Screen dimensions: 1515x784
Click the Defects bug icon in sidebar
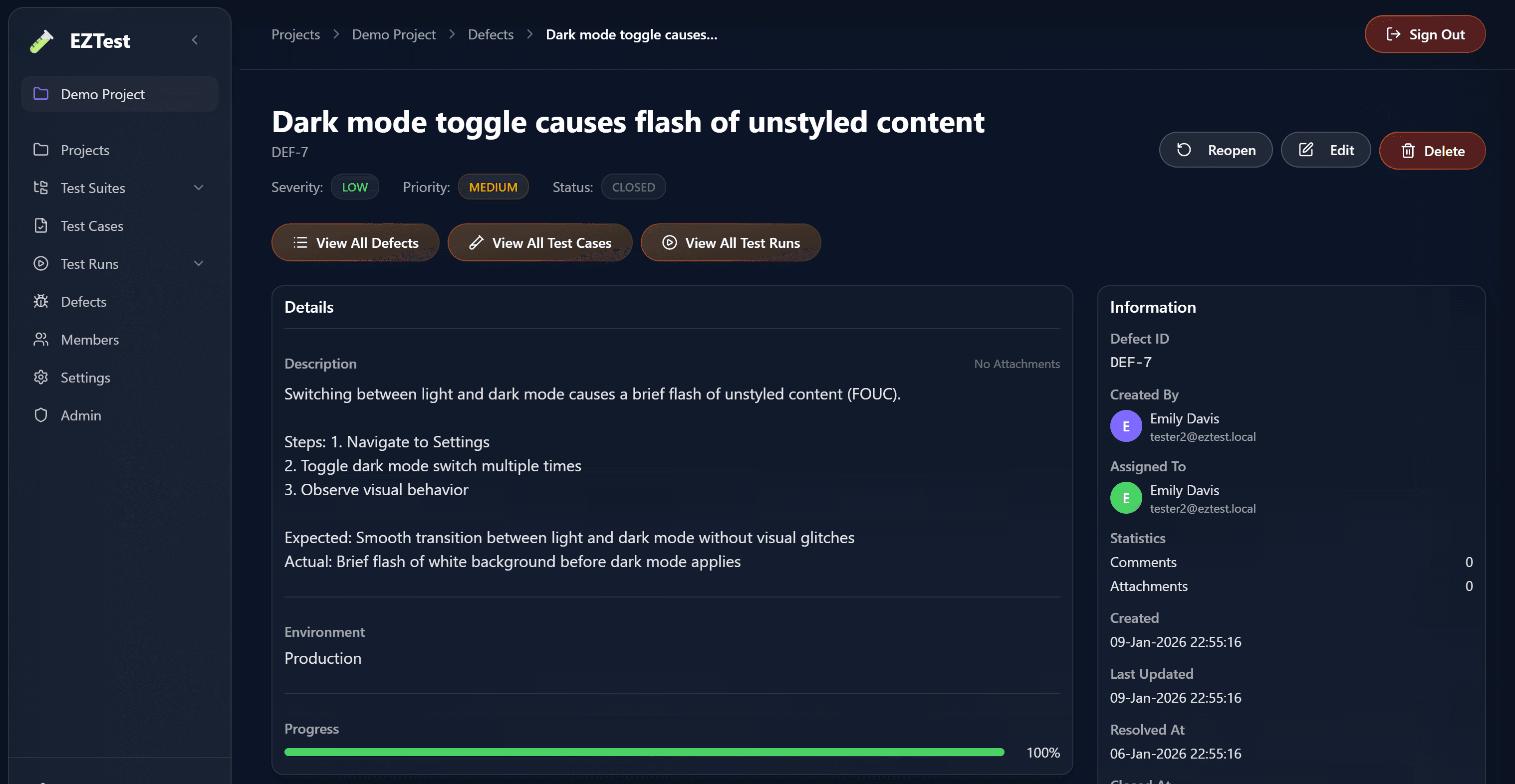pyautogui.click(x=40, y=302)
